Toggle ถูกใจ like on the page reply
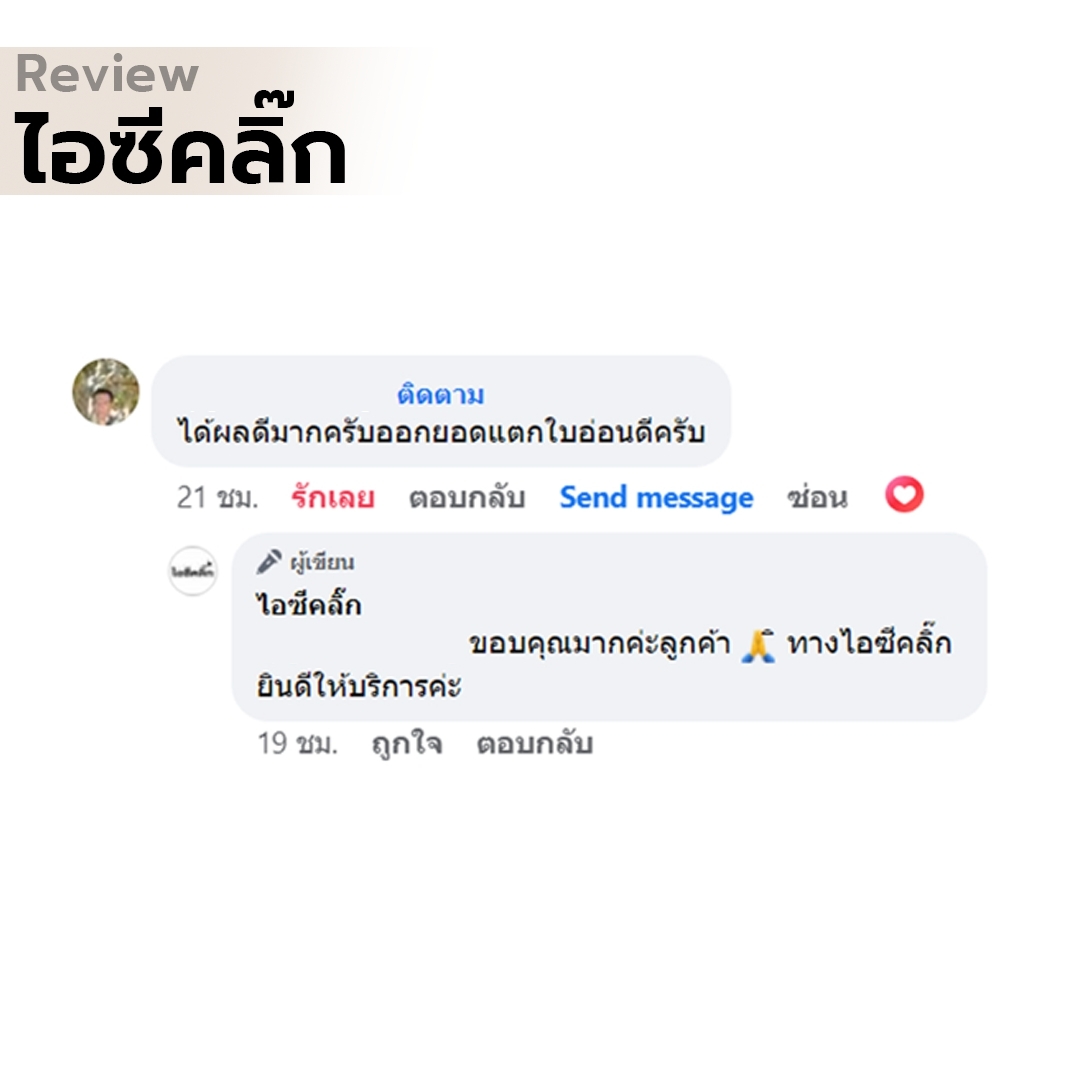The height and width of the screenshot is (1080, 1080). (x=406, y=744)
